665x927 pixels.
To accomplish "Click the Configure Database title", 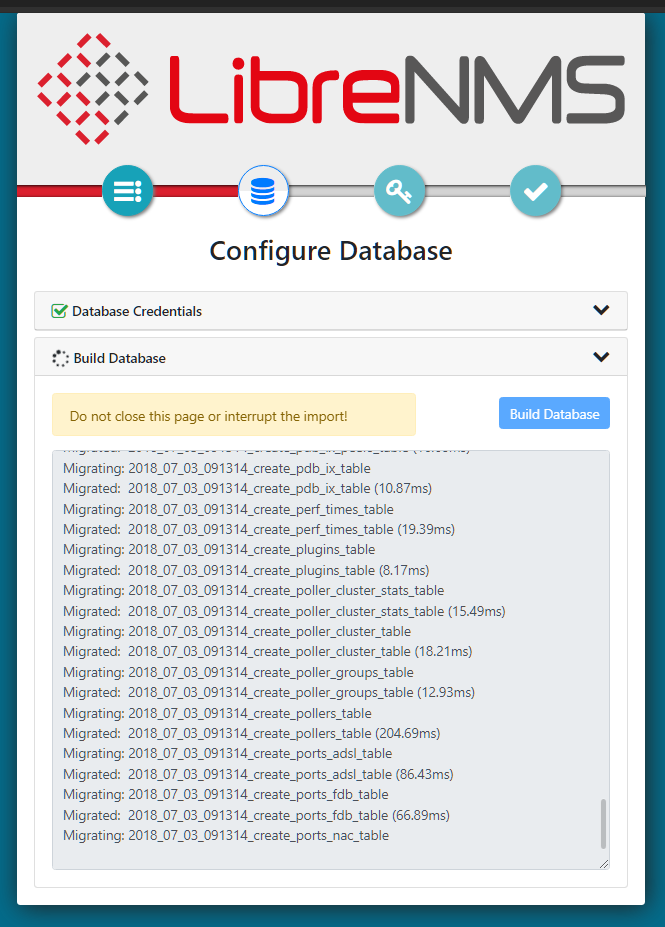I will click(x=331, y=251).
